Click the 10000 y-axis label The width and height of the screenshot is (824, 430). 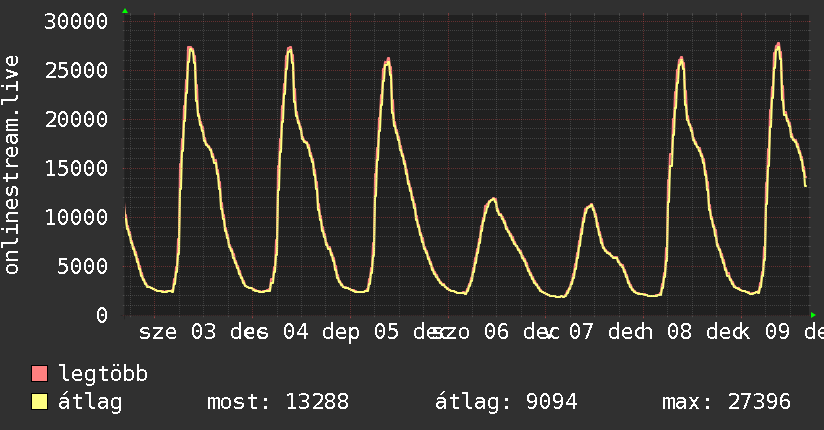coord(76,217)
